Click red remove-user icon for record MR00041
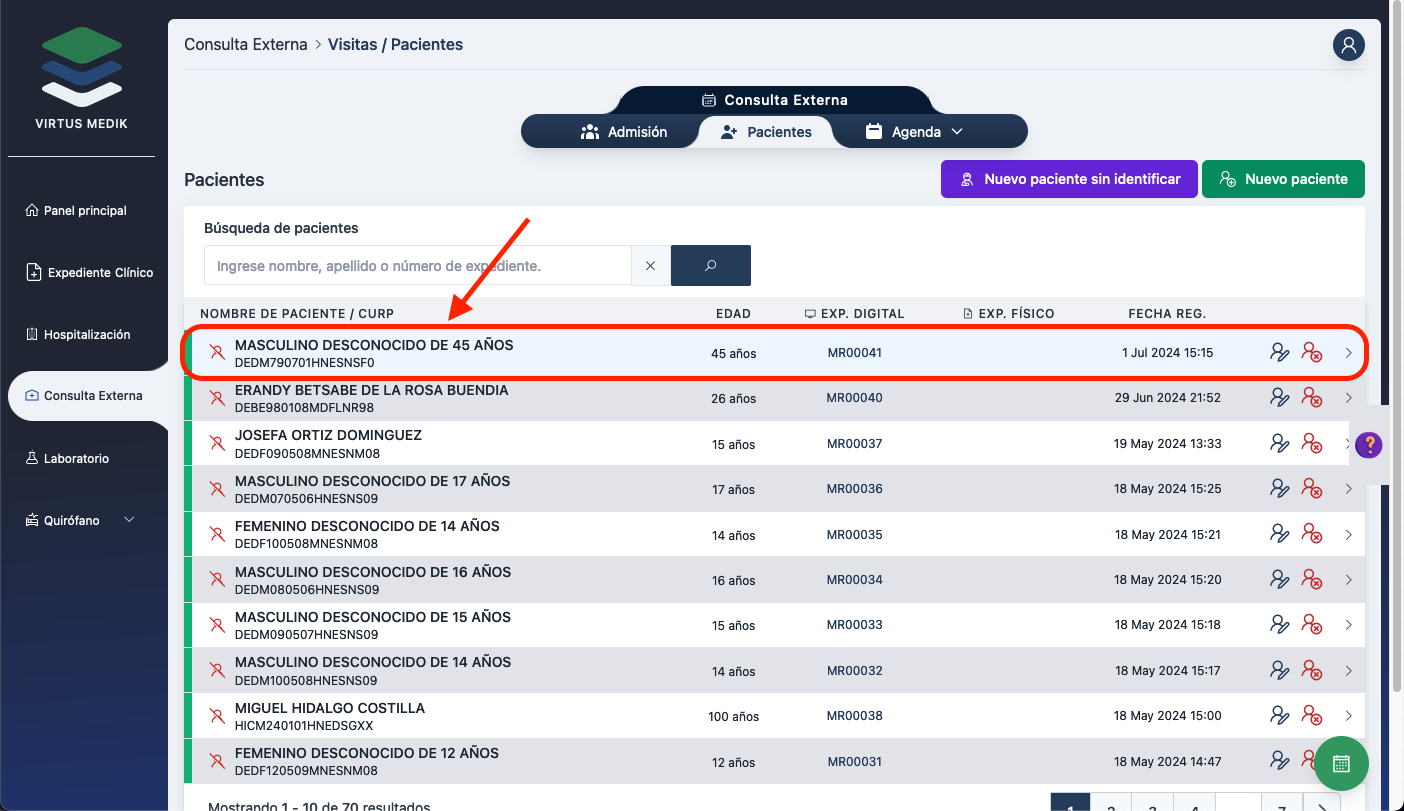Viewport: 1404px width, 811px height. click(x=1311, y=353)
